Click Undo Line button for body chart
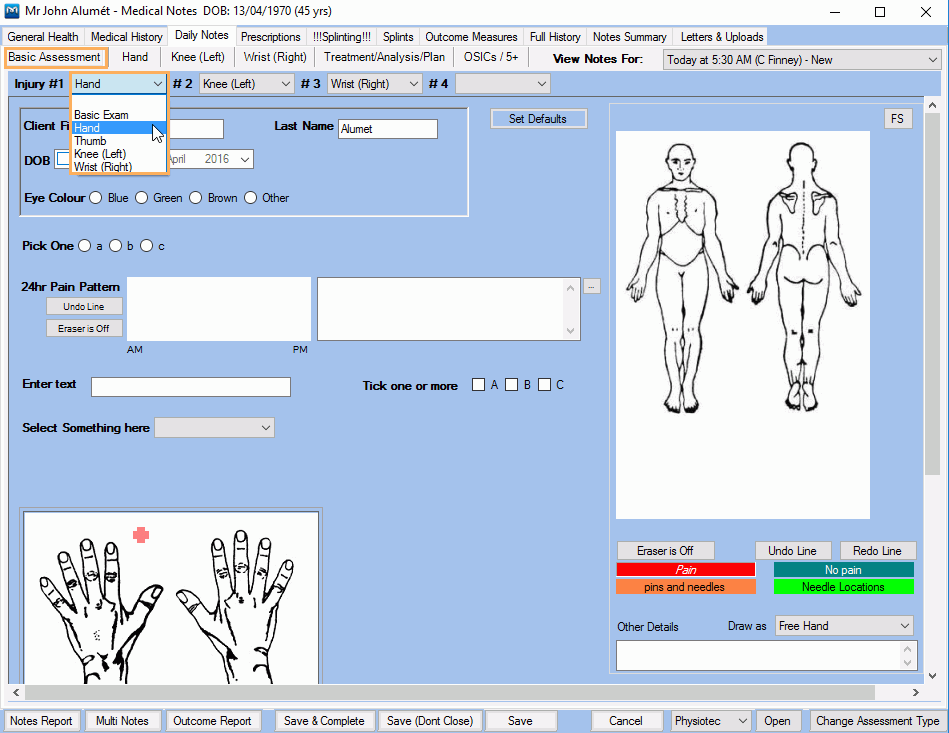Screen dimensions: 949x733 point(793,551)
